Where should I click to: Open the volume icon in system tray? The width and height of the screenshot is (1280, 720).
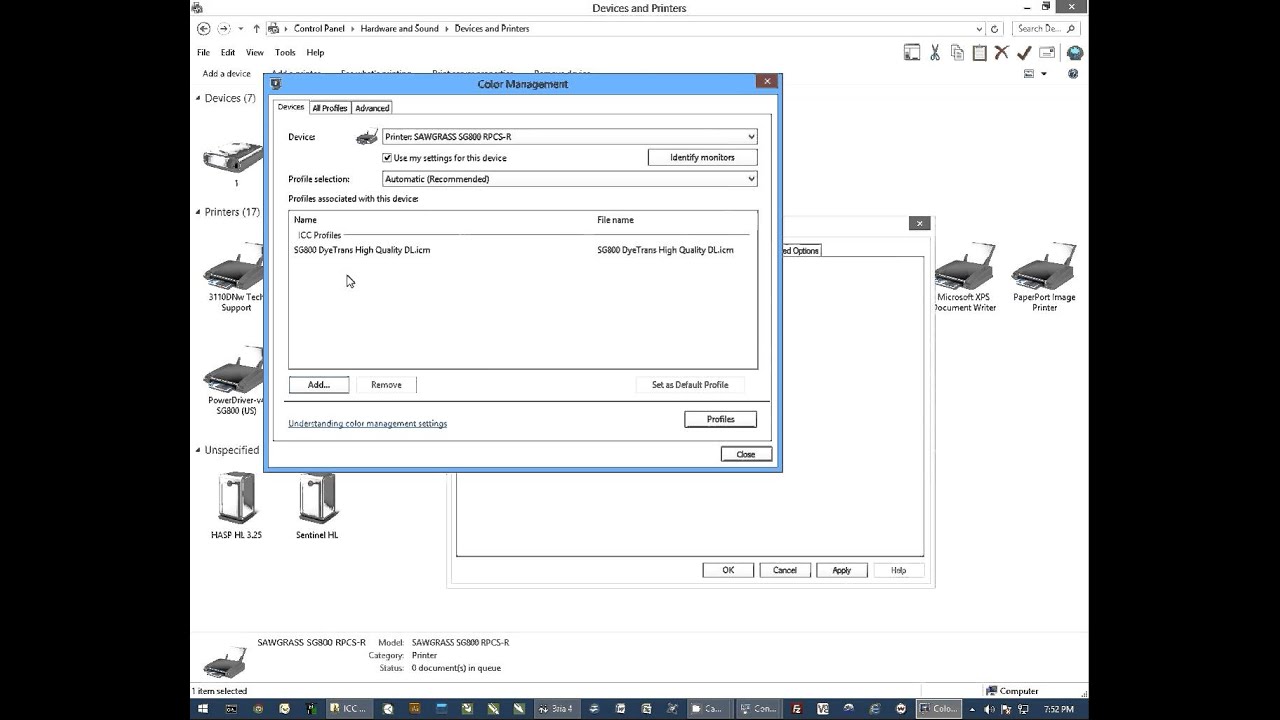click(990, 709)
